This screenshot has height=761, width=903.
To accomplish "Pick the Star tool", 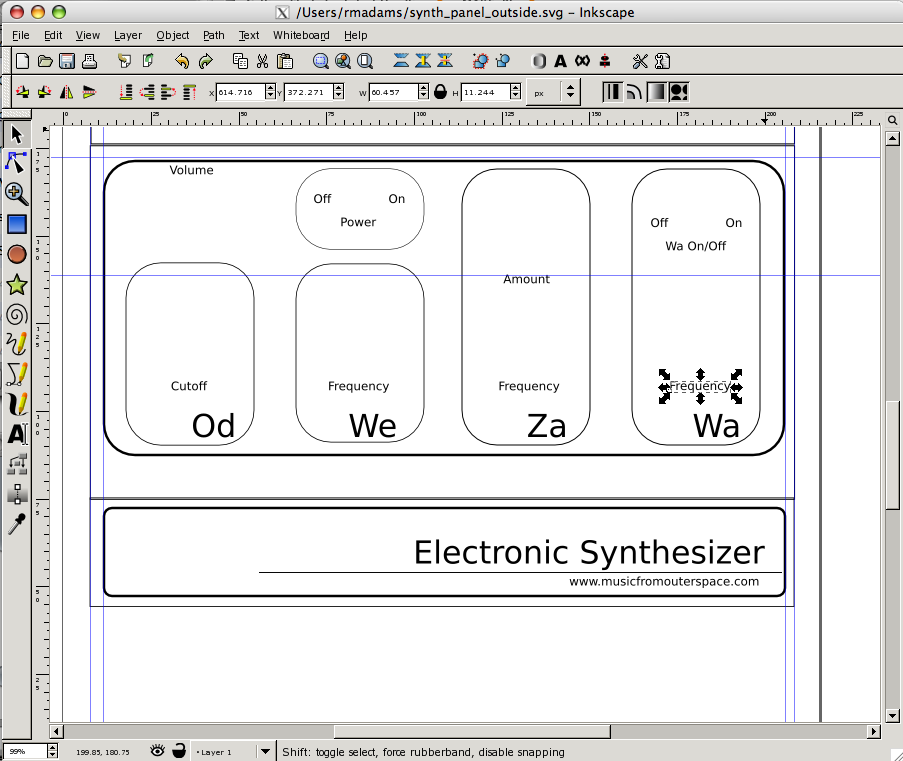I will 16,284.
